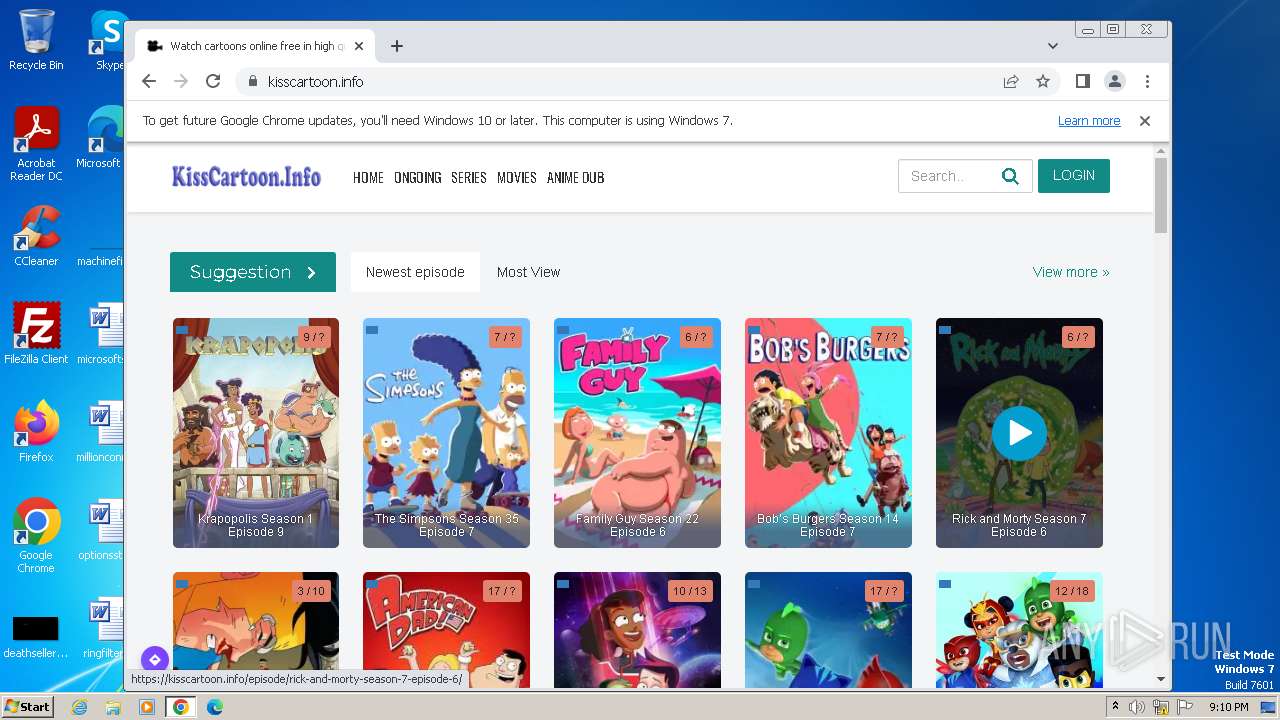Click the address bar URL
Viewport: 1280px width, 720px height.
coord(315,82)
